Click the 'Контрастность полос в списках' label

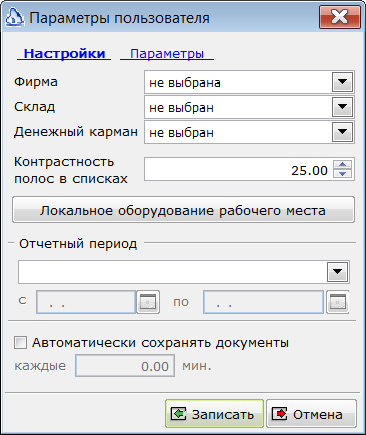pyautogui.click(x=71, y=170)
